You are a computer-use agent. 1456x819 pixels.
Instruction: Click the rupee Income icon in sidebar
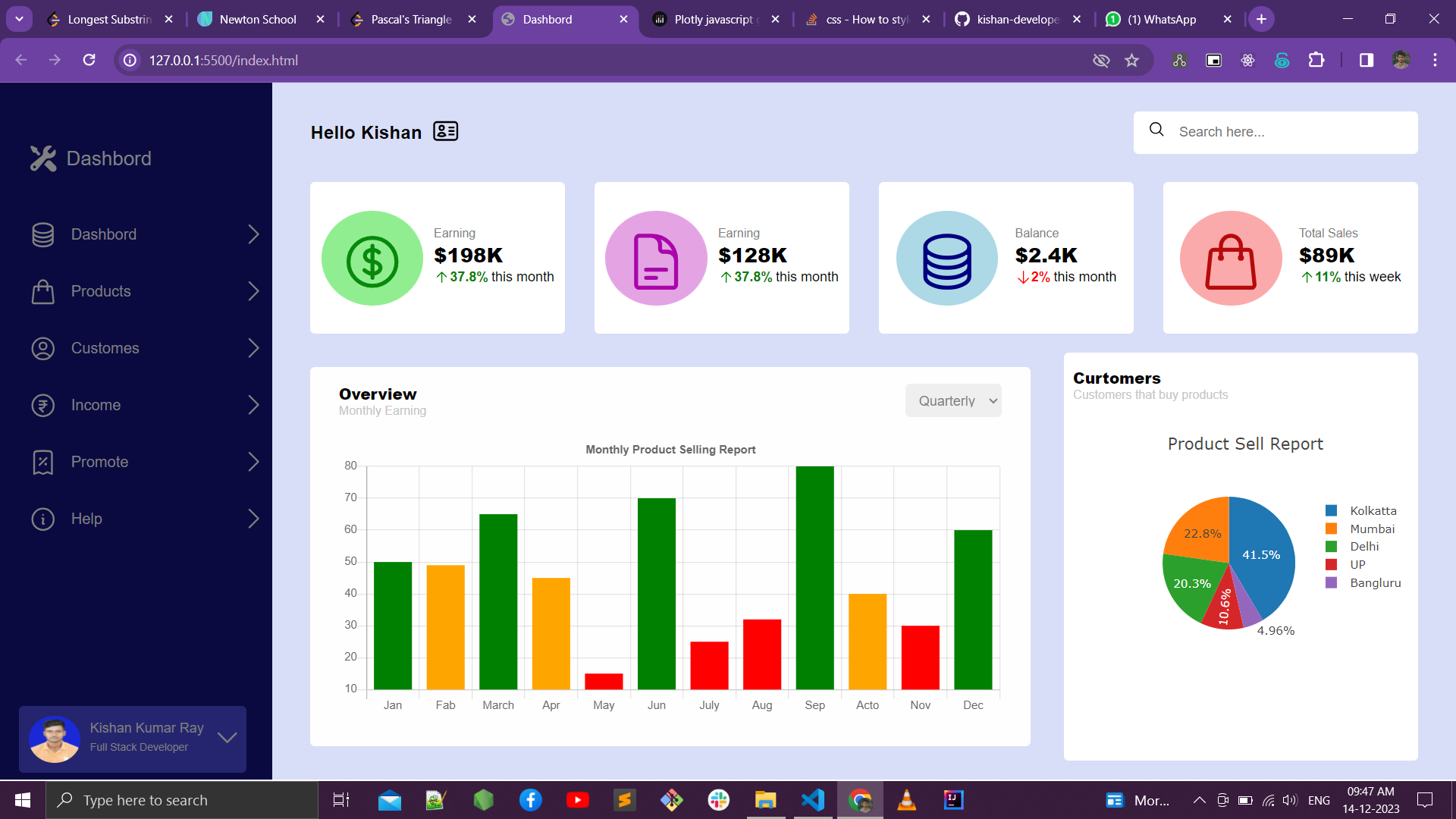43,405
